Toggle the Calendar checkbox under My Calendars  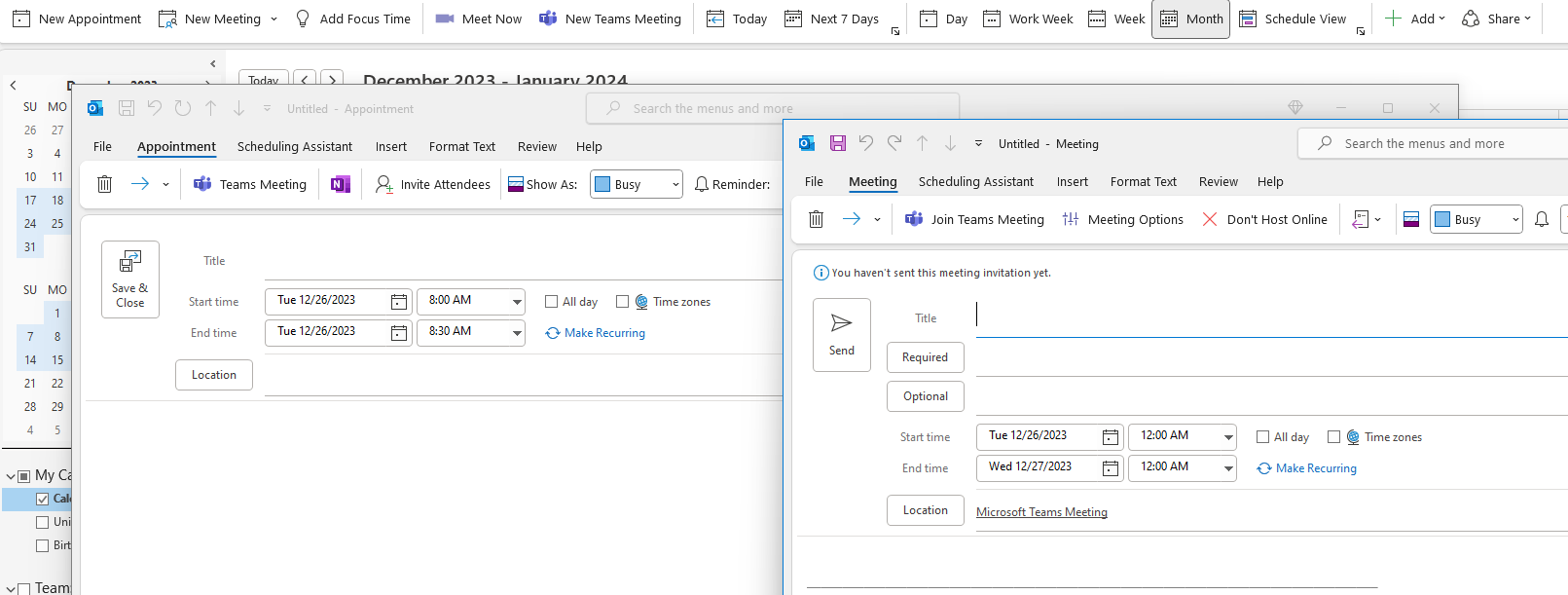pyautogui.click(x=43, y=499)
